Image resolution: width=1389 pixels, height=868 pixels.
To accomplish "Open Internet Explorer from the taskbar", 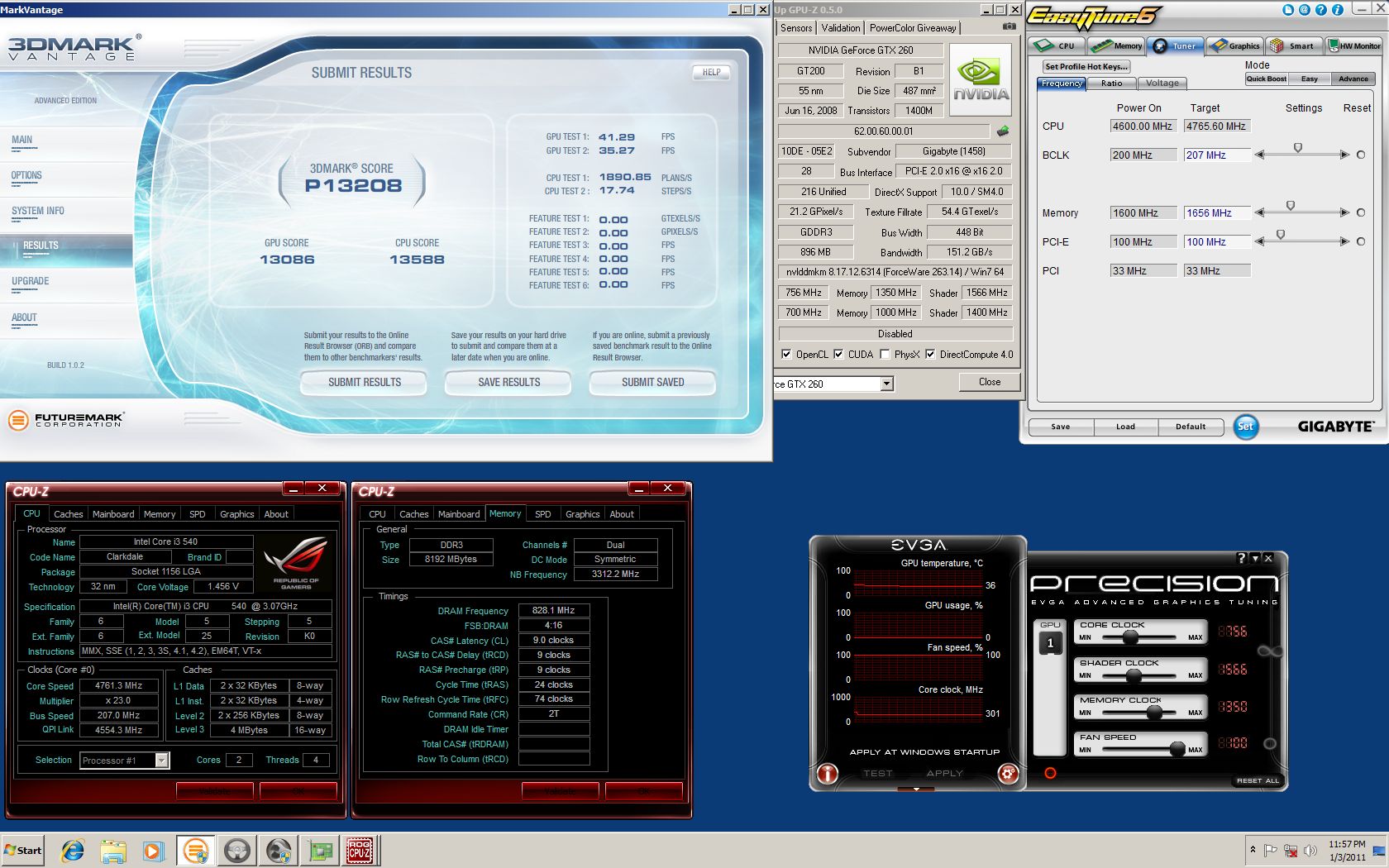I will tap(73, 850).
